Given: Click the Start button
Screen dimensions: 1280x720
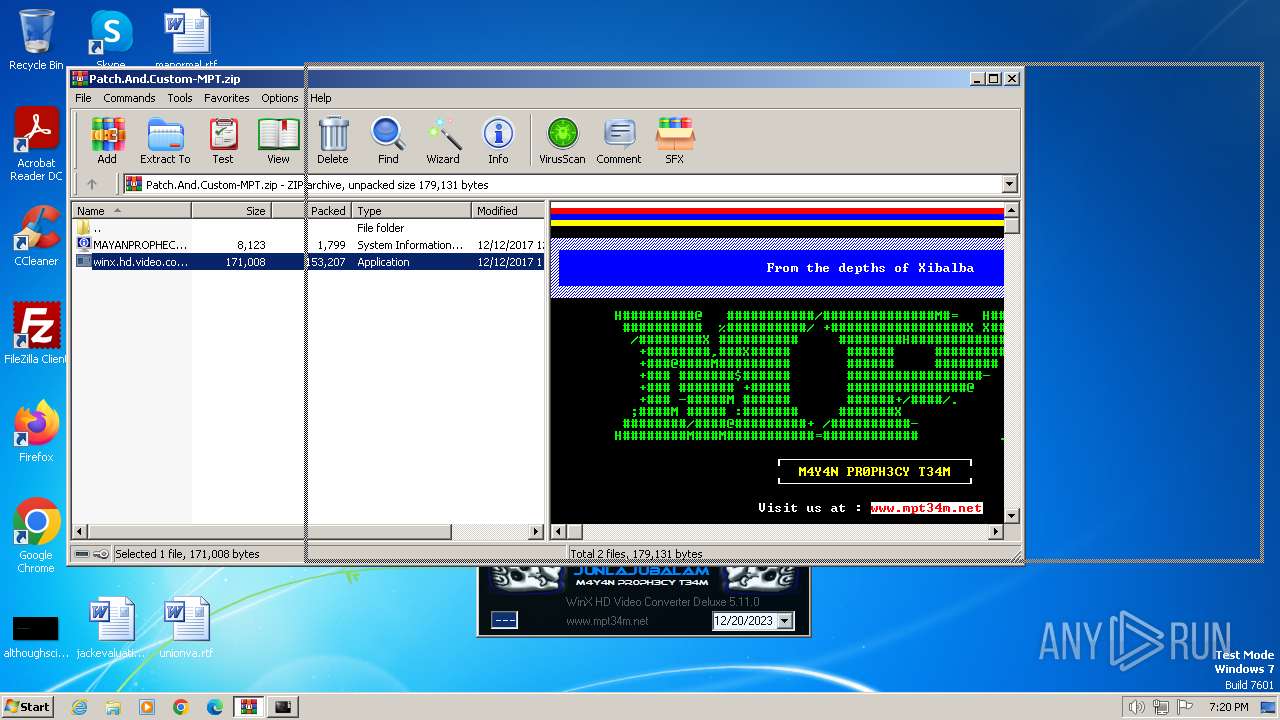Looking at the screenshot, I should [28, 707].
